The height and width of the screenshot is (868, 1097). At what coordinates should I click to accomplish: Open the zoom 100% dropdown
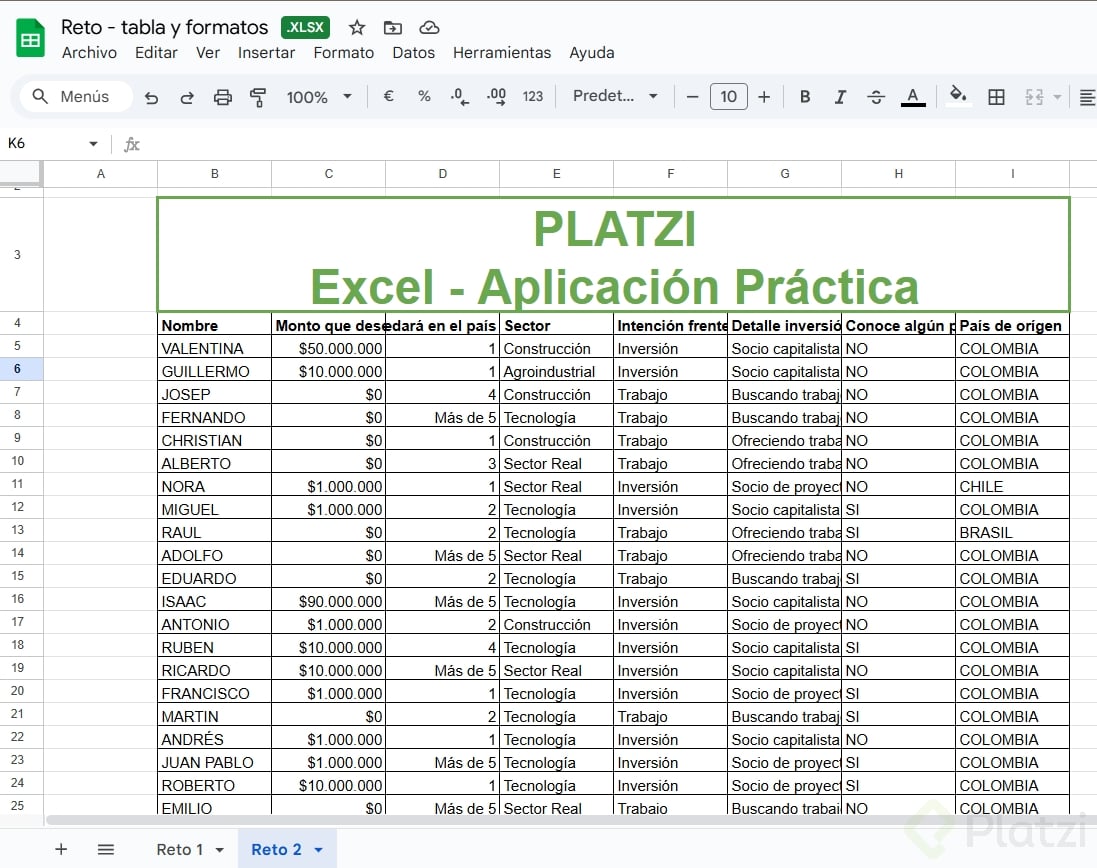(x=318, y=97)
